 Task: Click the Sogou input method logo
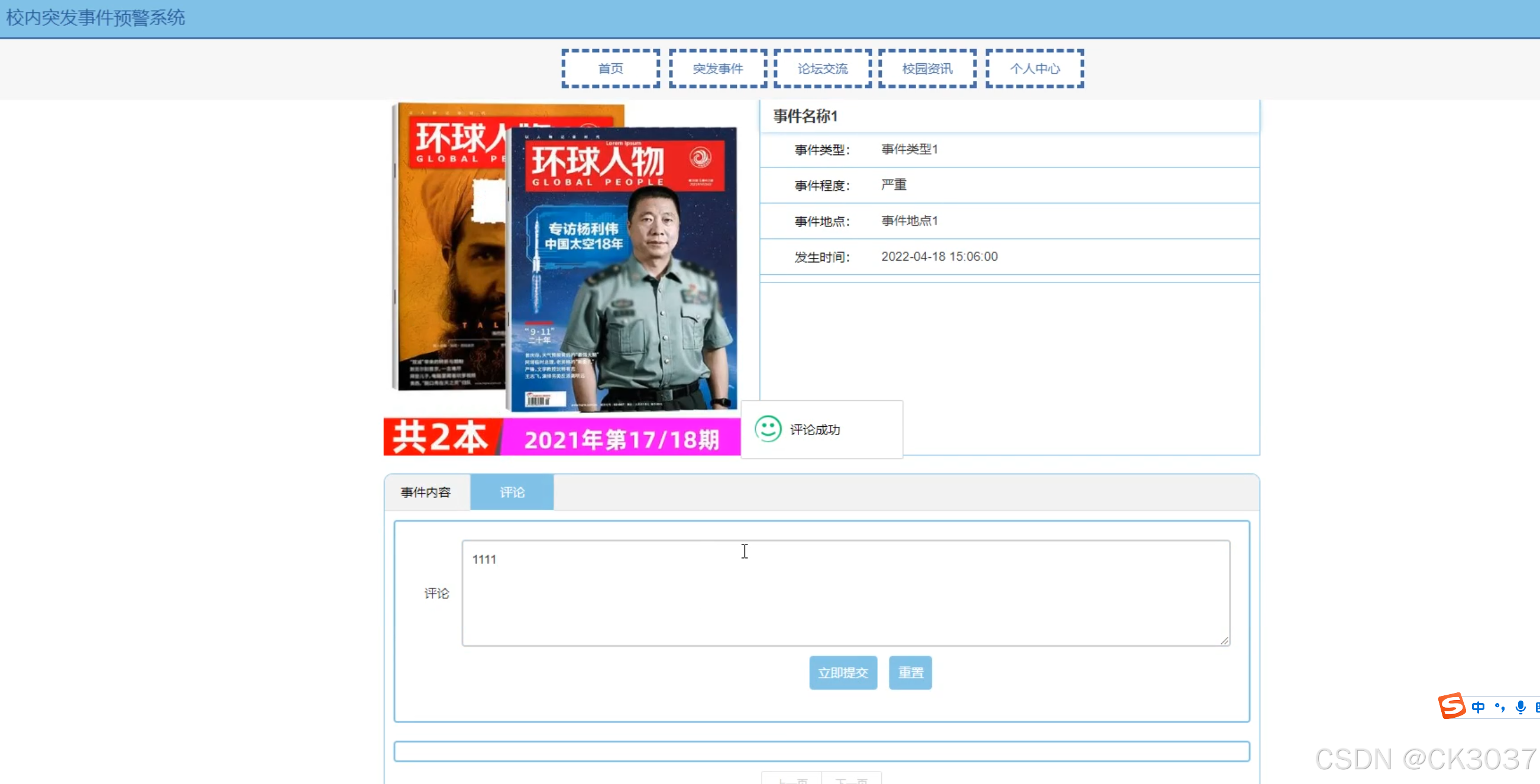click(1451, 707)
